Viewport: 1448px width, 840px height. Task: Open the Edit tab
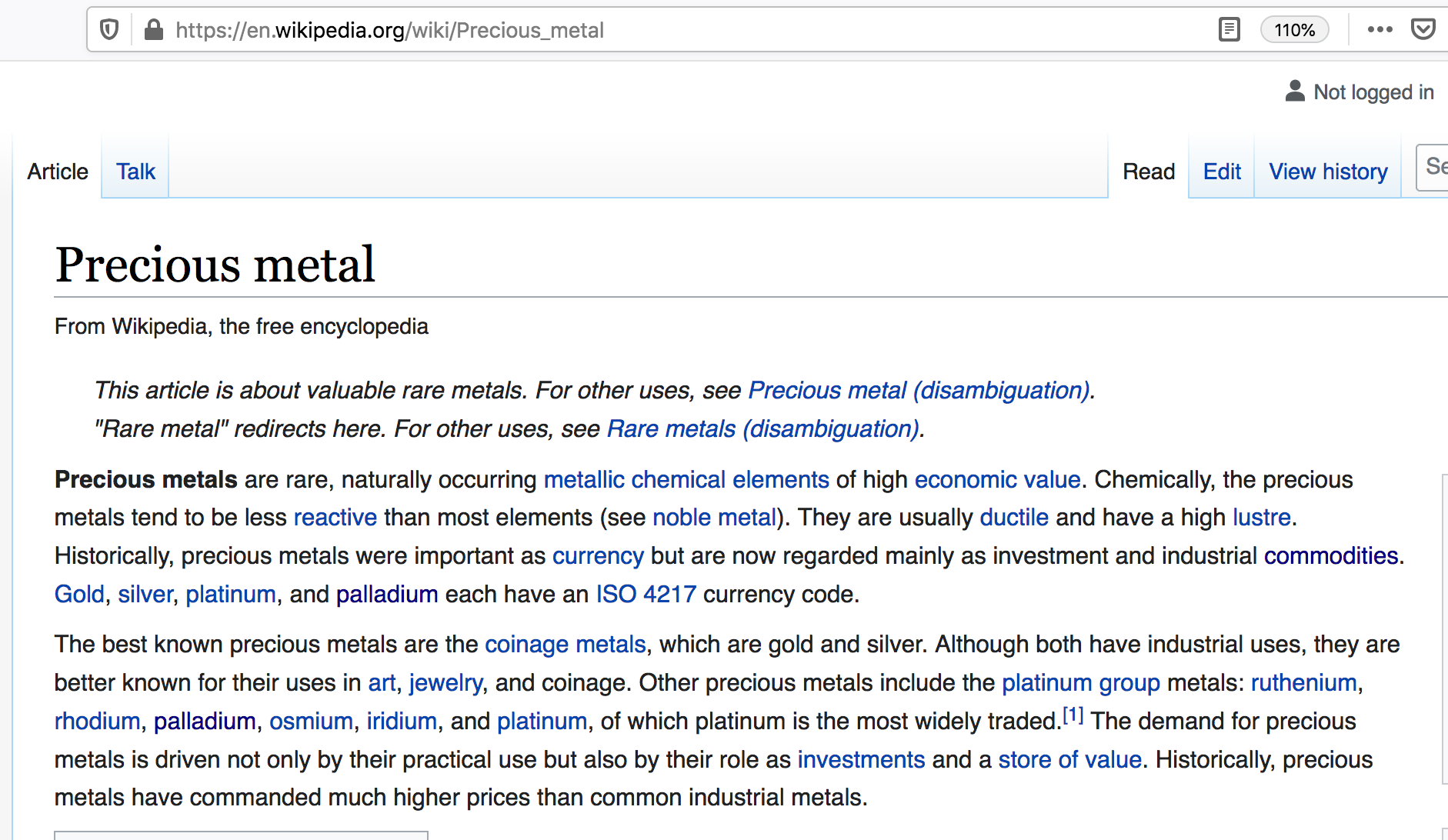(x=1222, y=172)
